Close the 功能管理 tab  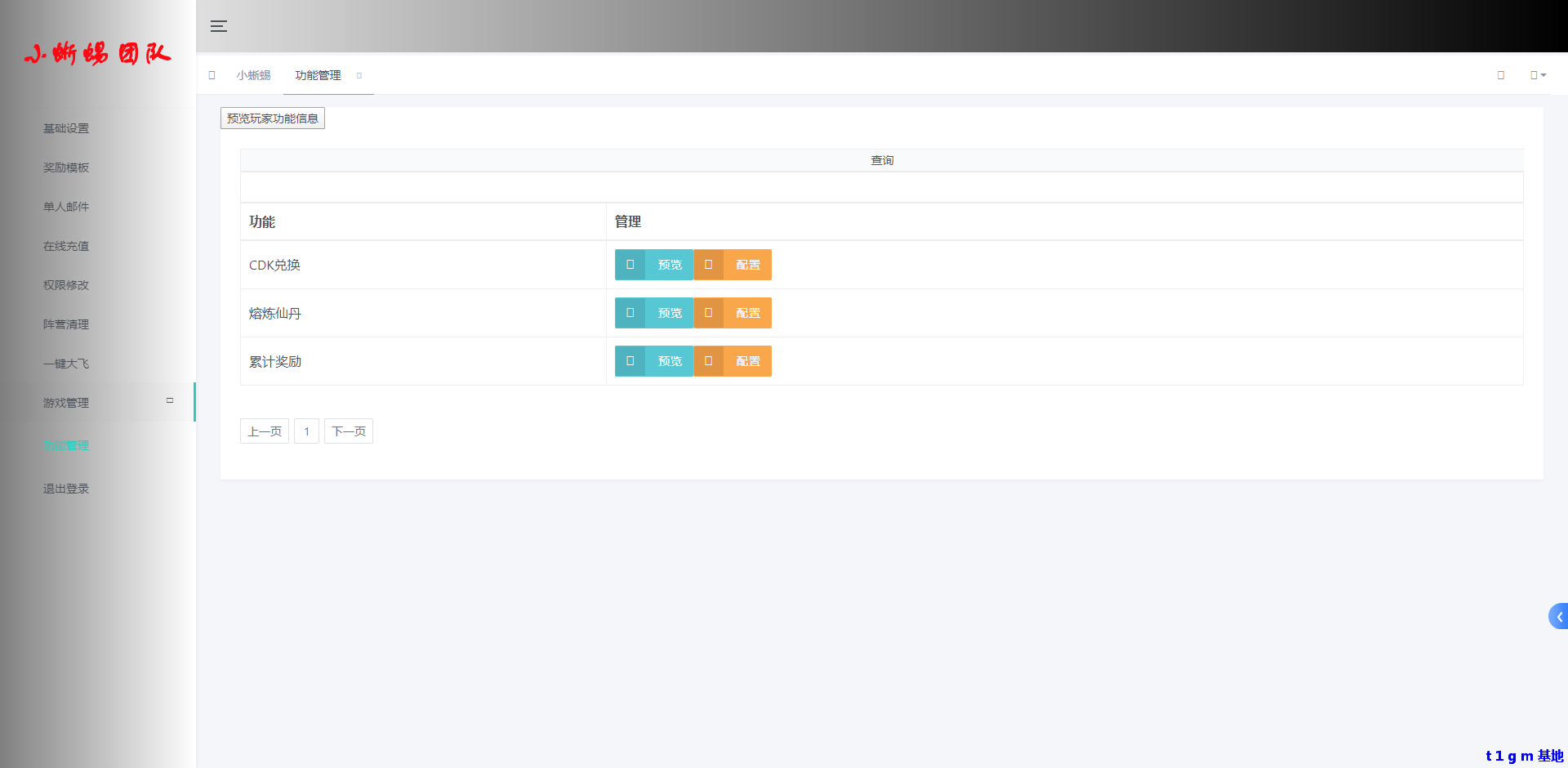(x=359, y=75)
